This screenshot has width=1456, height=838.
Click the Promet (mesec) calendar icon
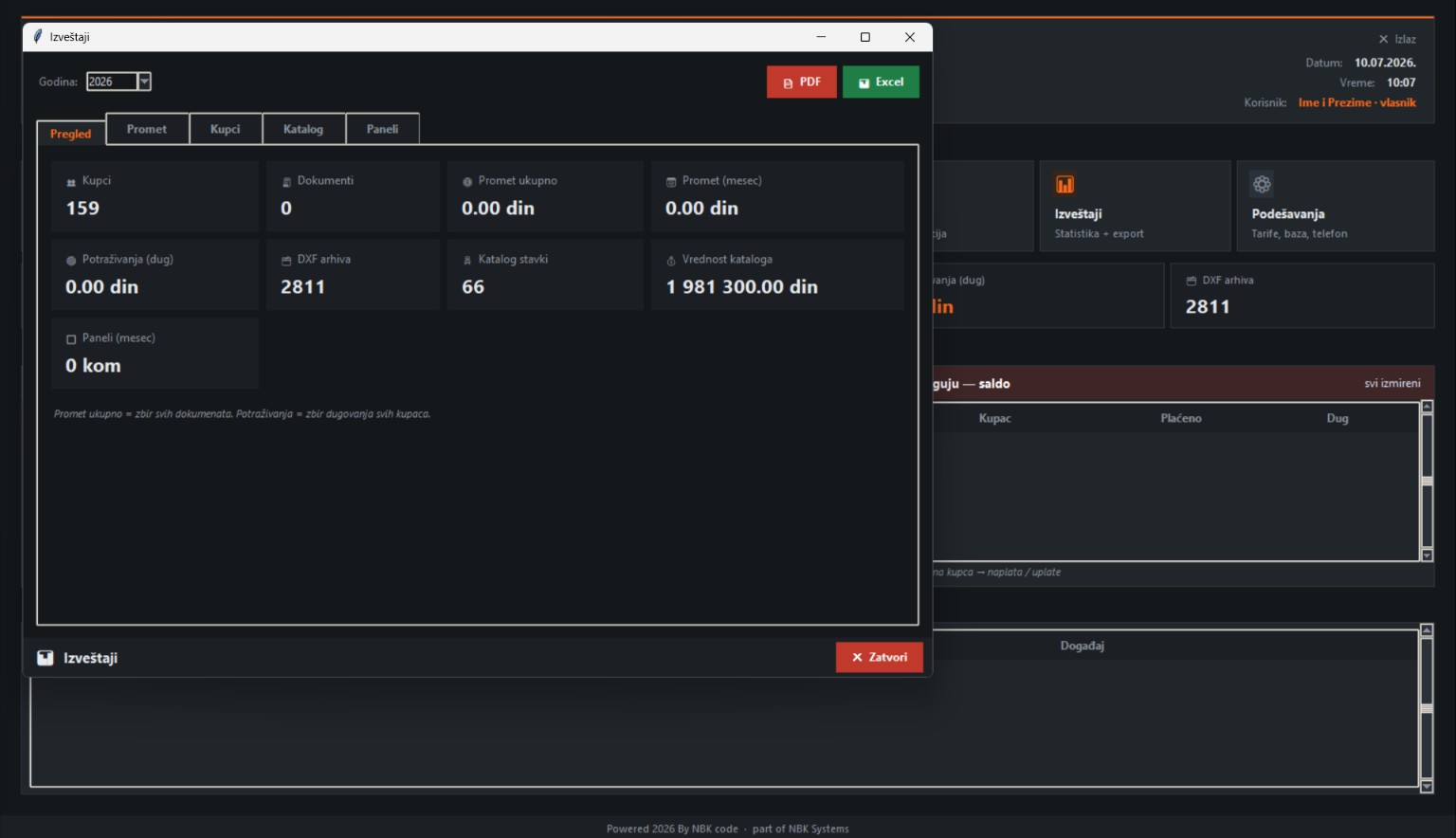point(671,182)
